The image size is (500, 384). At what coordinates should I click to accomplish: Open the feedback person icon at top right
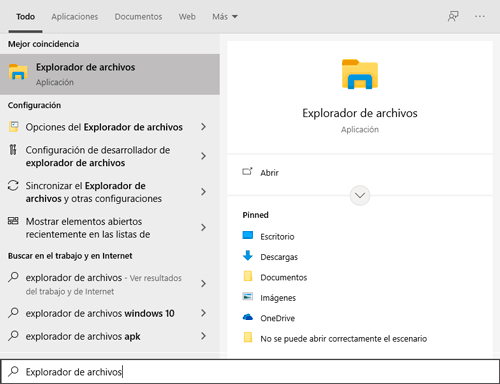(453, 16)
